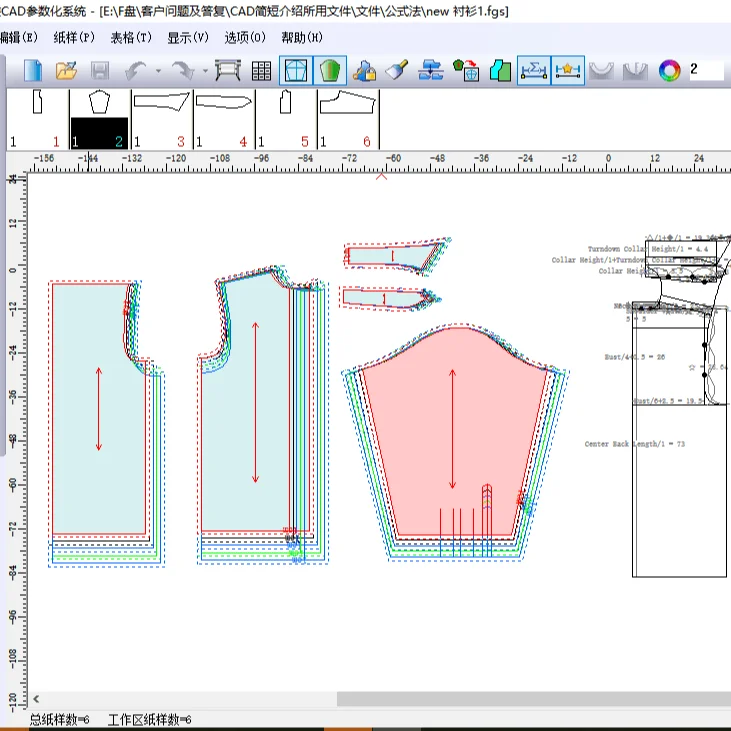
Task: Click the Save floppy disk icon
Action: [x=100, y=71]
